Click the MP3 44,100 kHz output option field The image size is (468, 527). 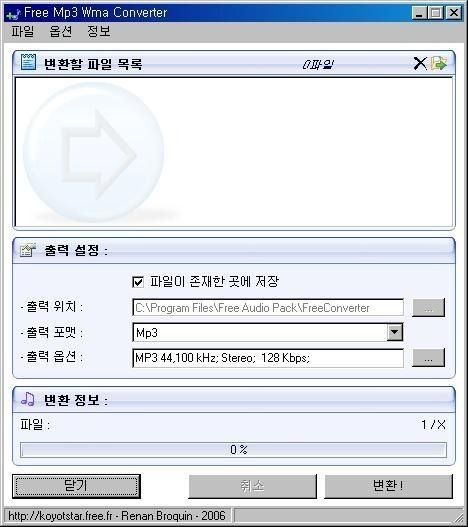coord(268,358)
